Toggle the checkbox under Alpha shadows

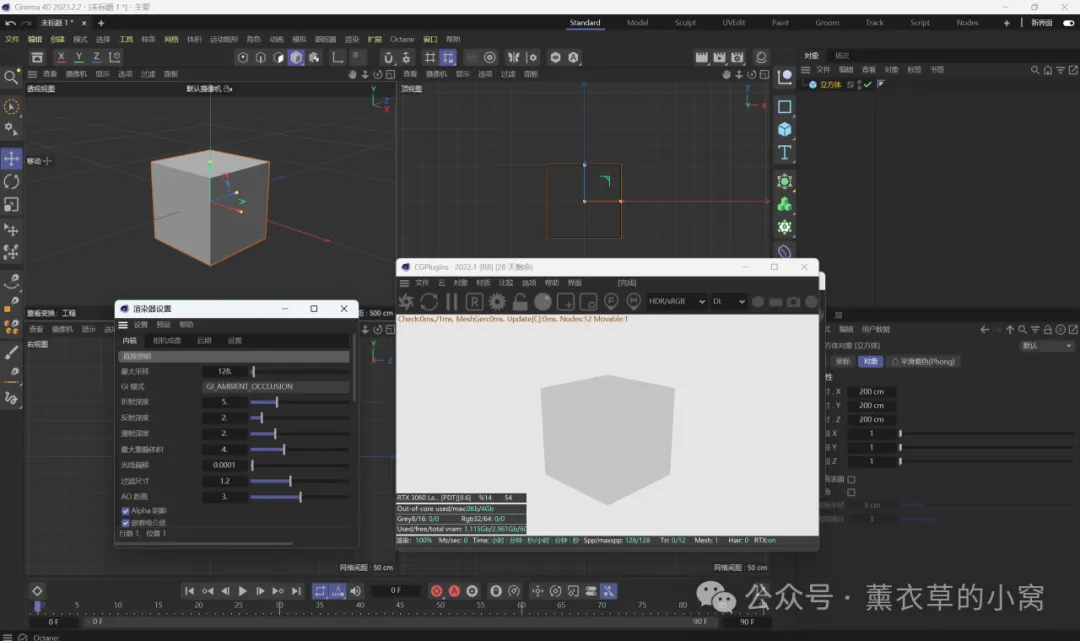[x=125, y=523]
